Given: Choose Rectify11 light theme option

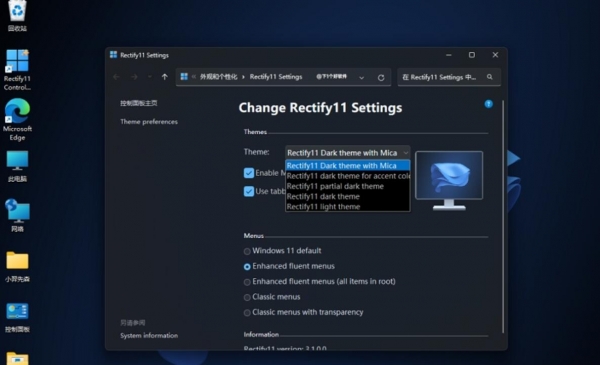Looking at the screenshot, I should click(347, 207).
